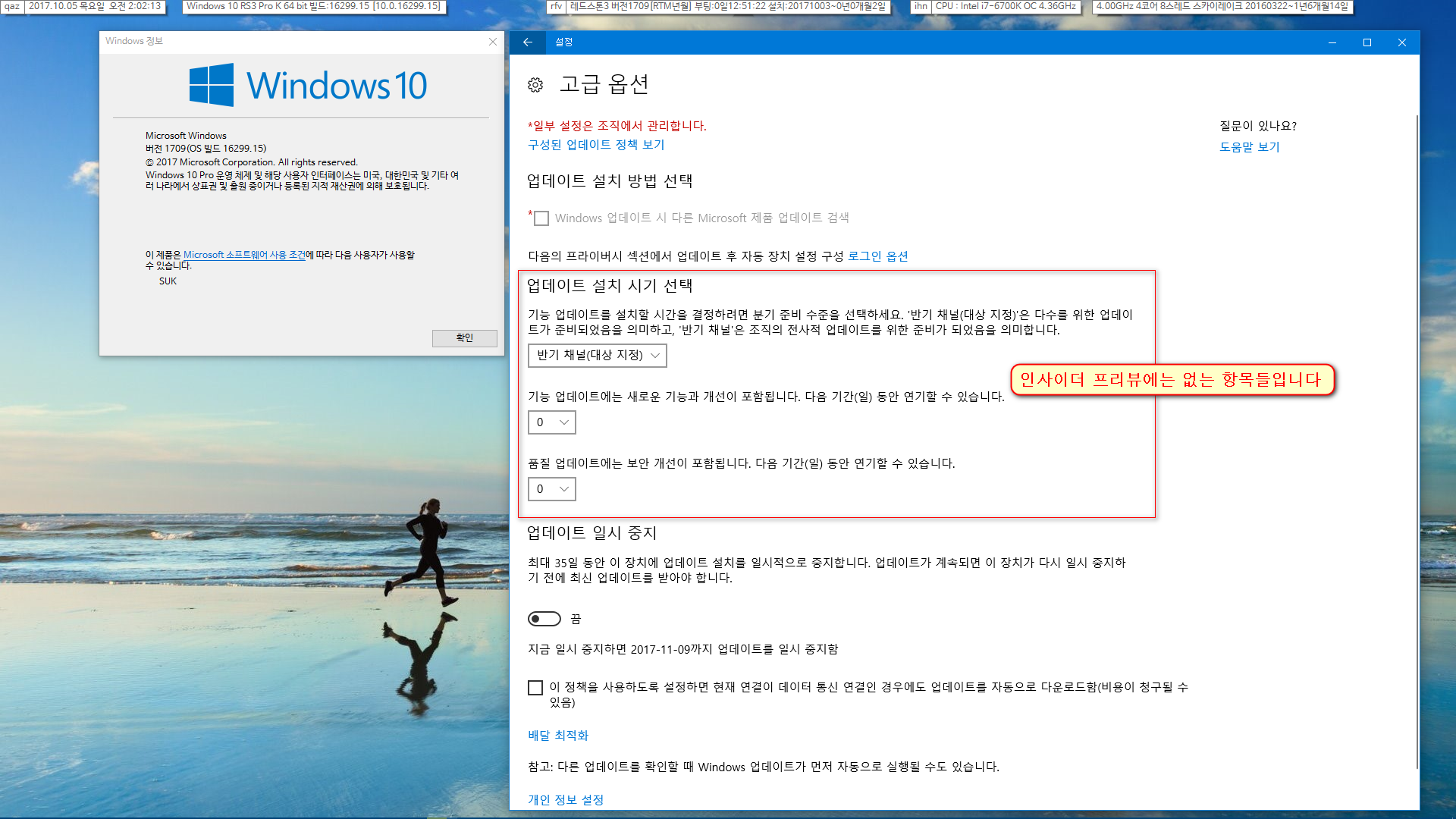
Task: Click the 4.00GHz 스카이레이크 info widget
Action: click(1222, 6)
